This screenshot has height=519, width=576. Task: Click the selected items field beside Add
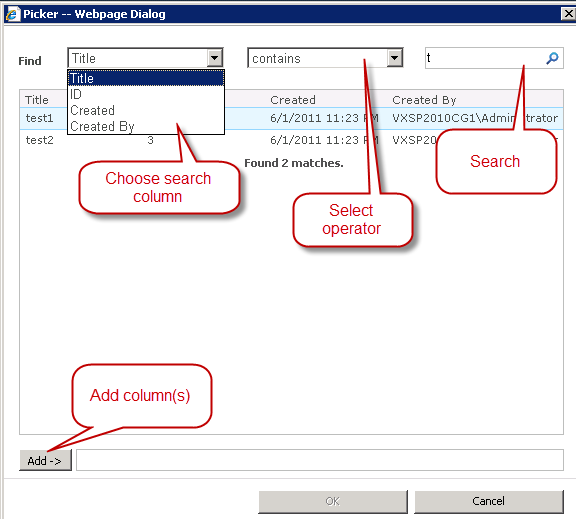320,460
